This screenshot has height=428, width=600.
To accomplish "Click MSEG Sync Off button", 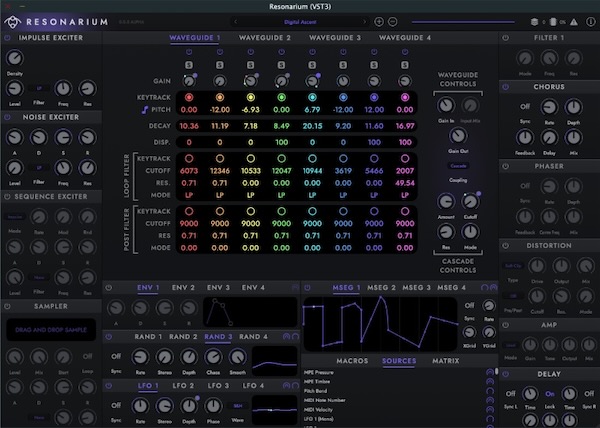I will pos(469,305).
